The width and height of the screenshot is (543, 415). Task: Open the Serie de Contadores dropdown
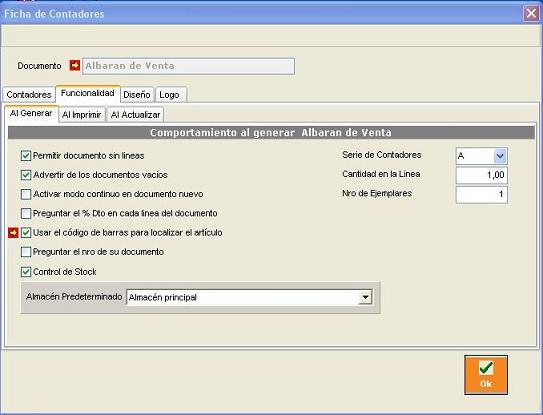pos(500,156)
